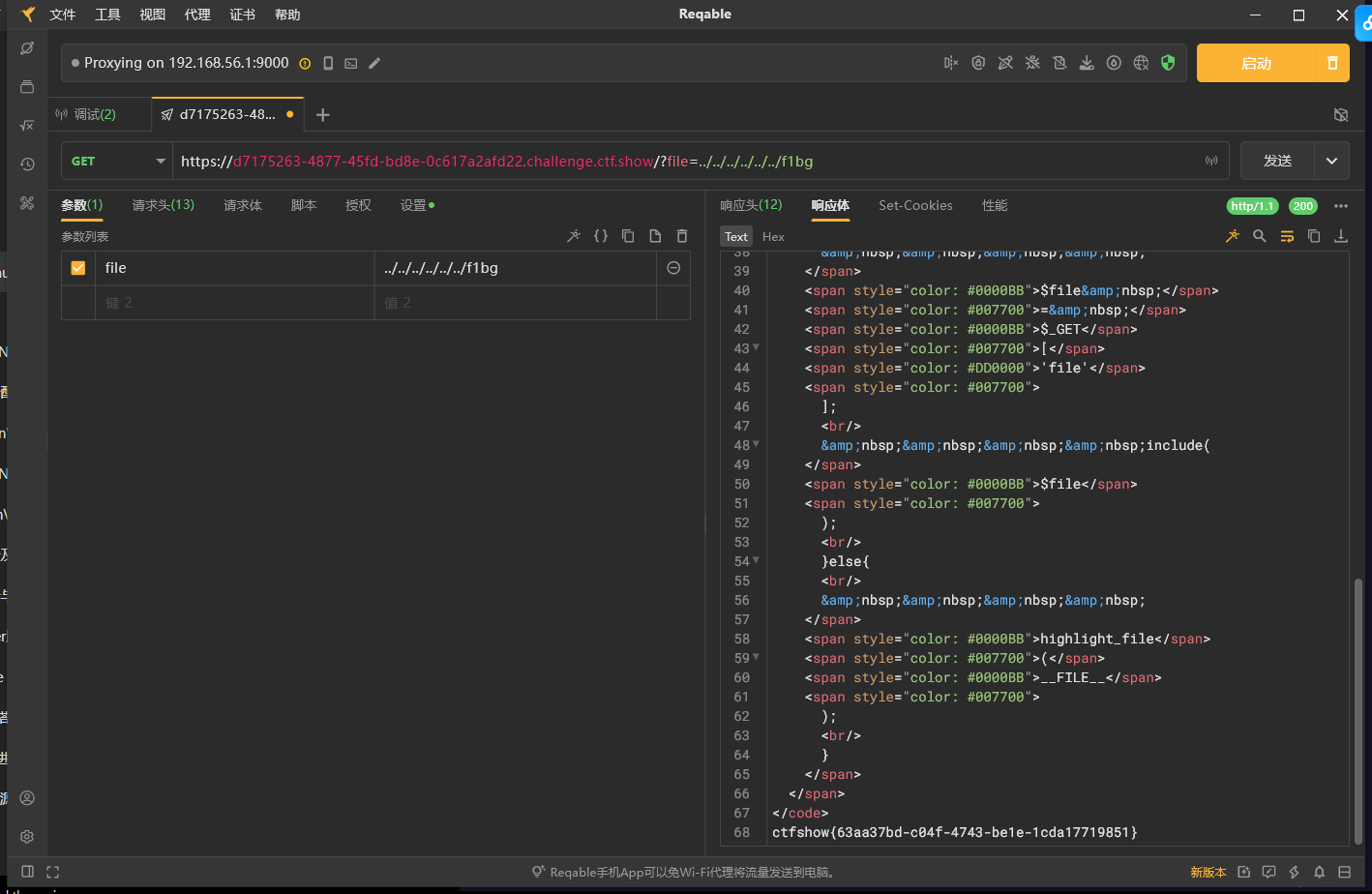Collapse code fold at line 54

point(756,560)
